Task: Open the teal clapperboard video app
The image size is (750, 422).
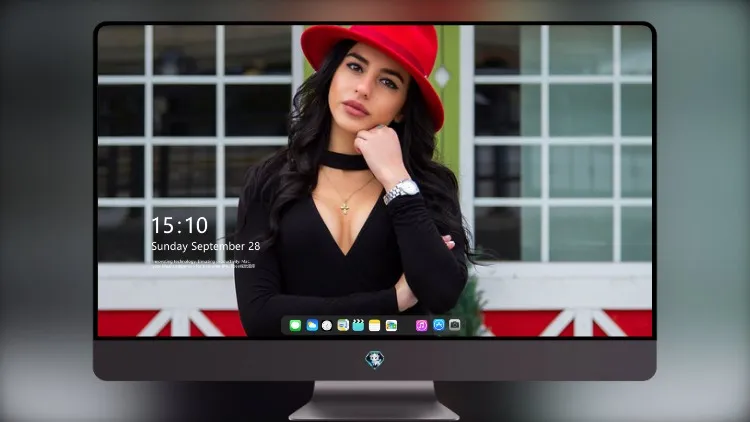Action: [x=358, y=325]
